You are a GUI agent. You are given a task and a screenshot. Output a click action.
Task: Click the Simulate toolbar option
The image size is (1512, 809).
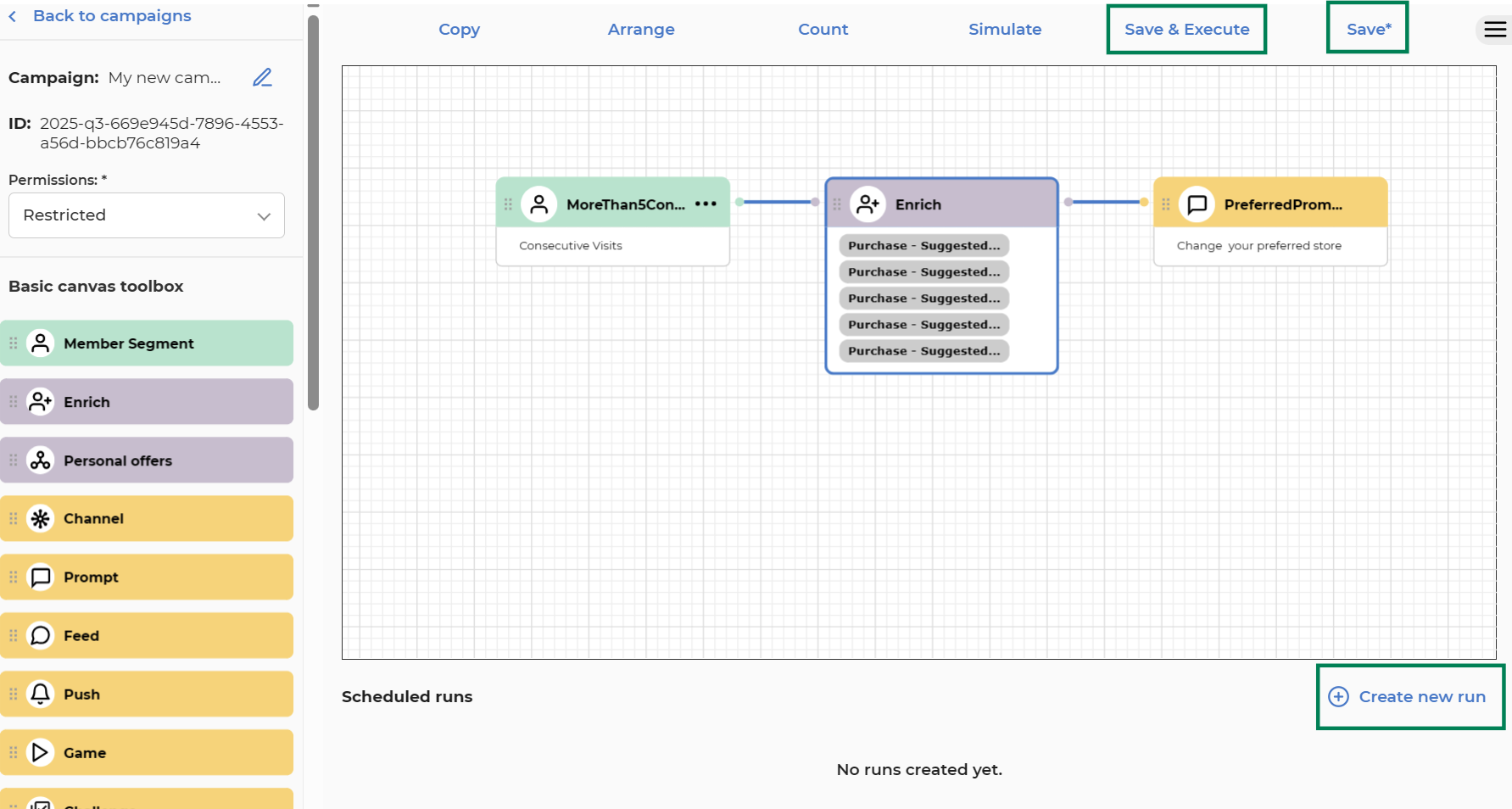point(1005,30)
